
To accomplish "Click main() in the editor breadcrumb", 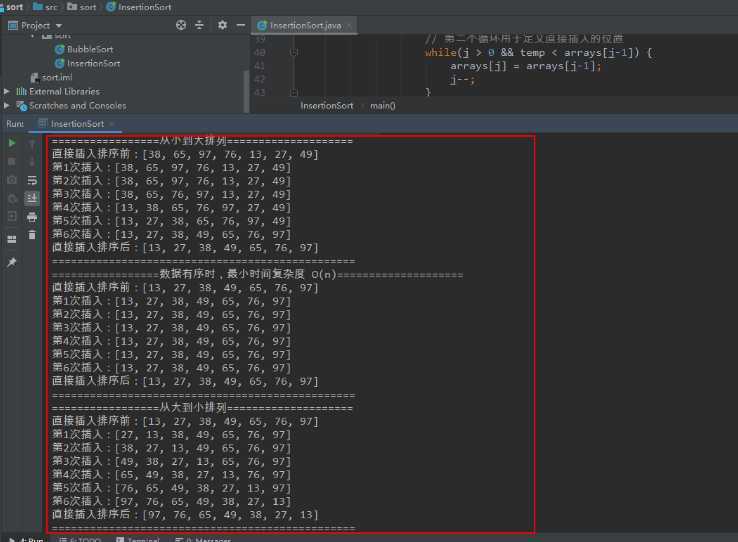I will 383,105.
